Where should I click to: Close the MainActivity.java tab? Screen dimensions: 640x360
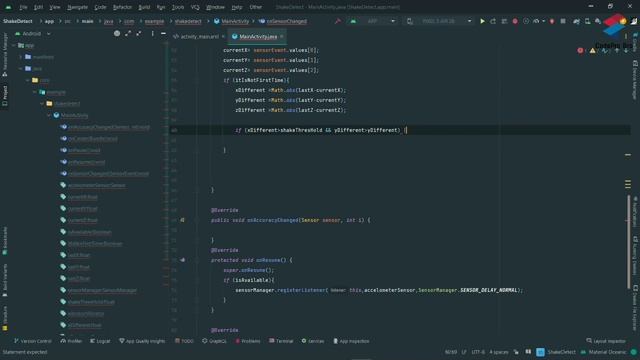282,37
